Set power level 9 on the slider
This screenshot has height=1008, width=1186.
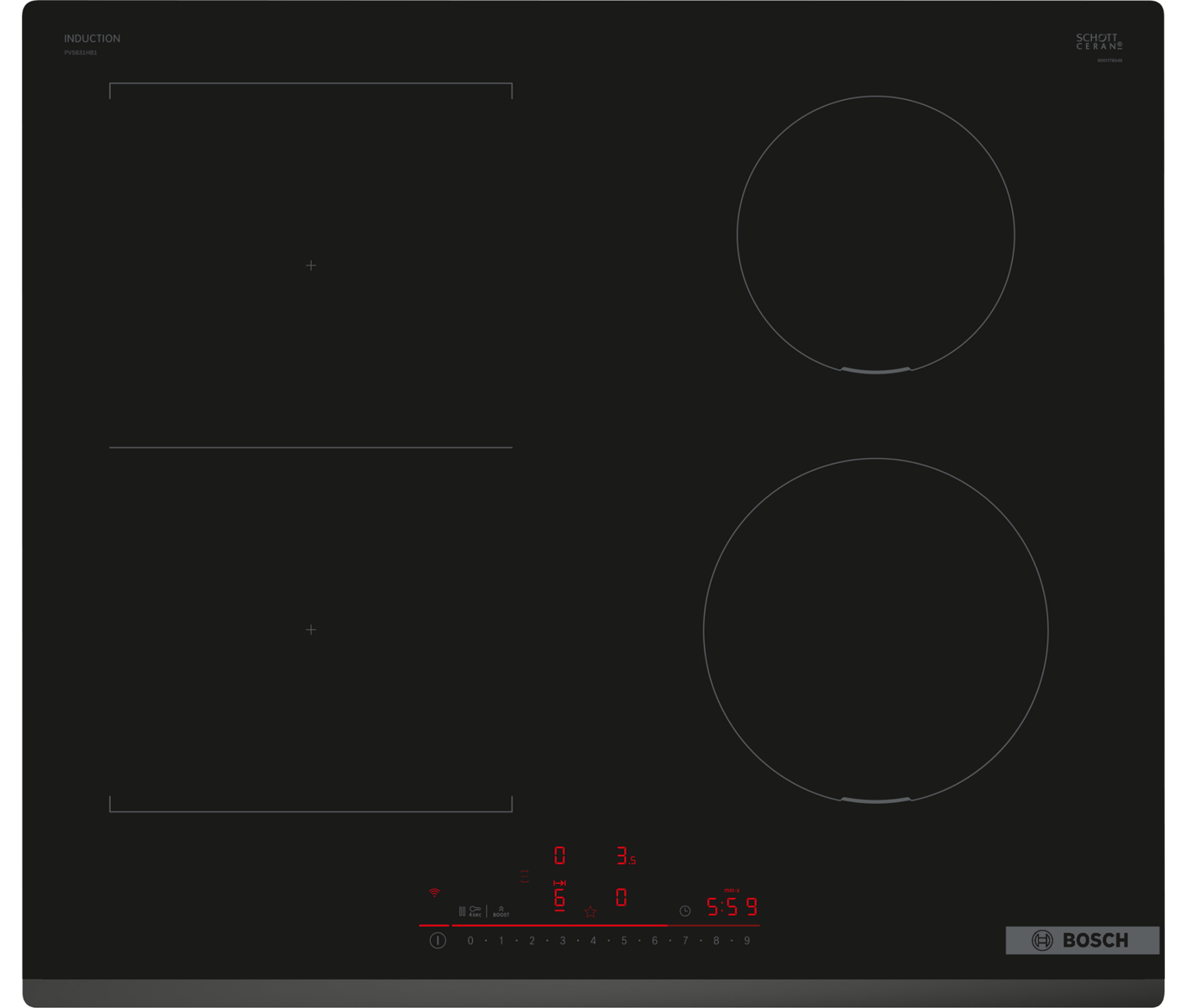pos(747,941)
